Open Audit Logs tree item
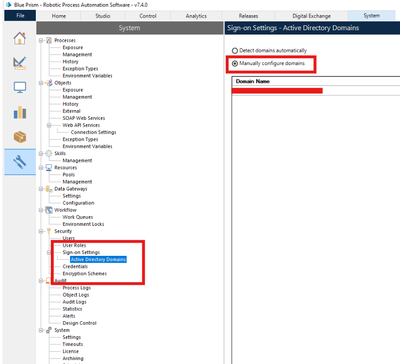The image size is (400, 364). 74,302
